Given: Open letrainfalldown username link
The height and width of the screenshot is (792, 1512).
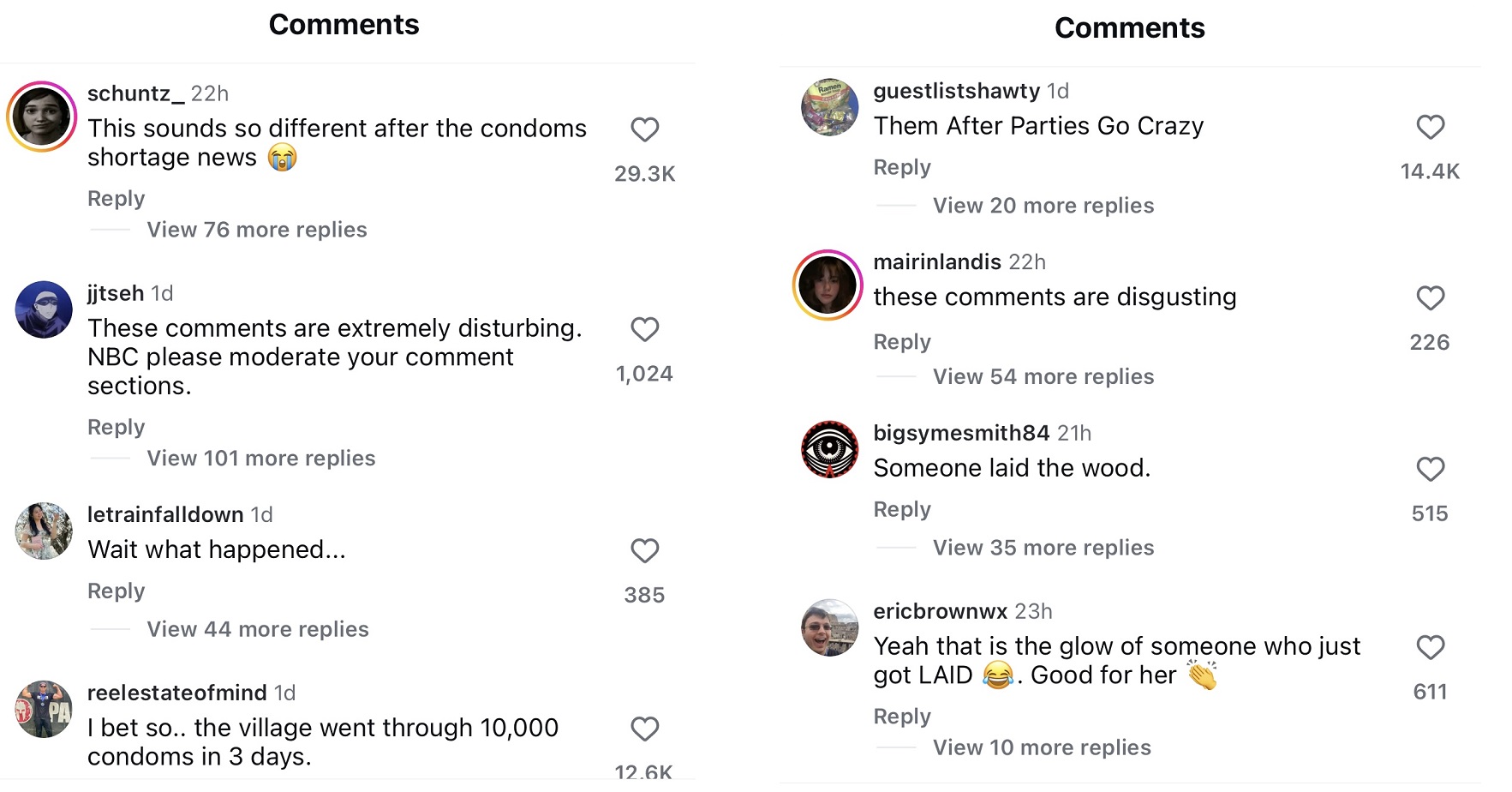Looking at the screenshot, I should pos(165,514).
